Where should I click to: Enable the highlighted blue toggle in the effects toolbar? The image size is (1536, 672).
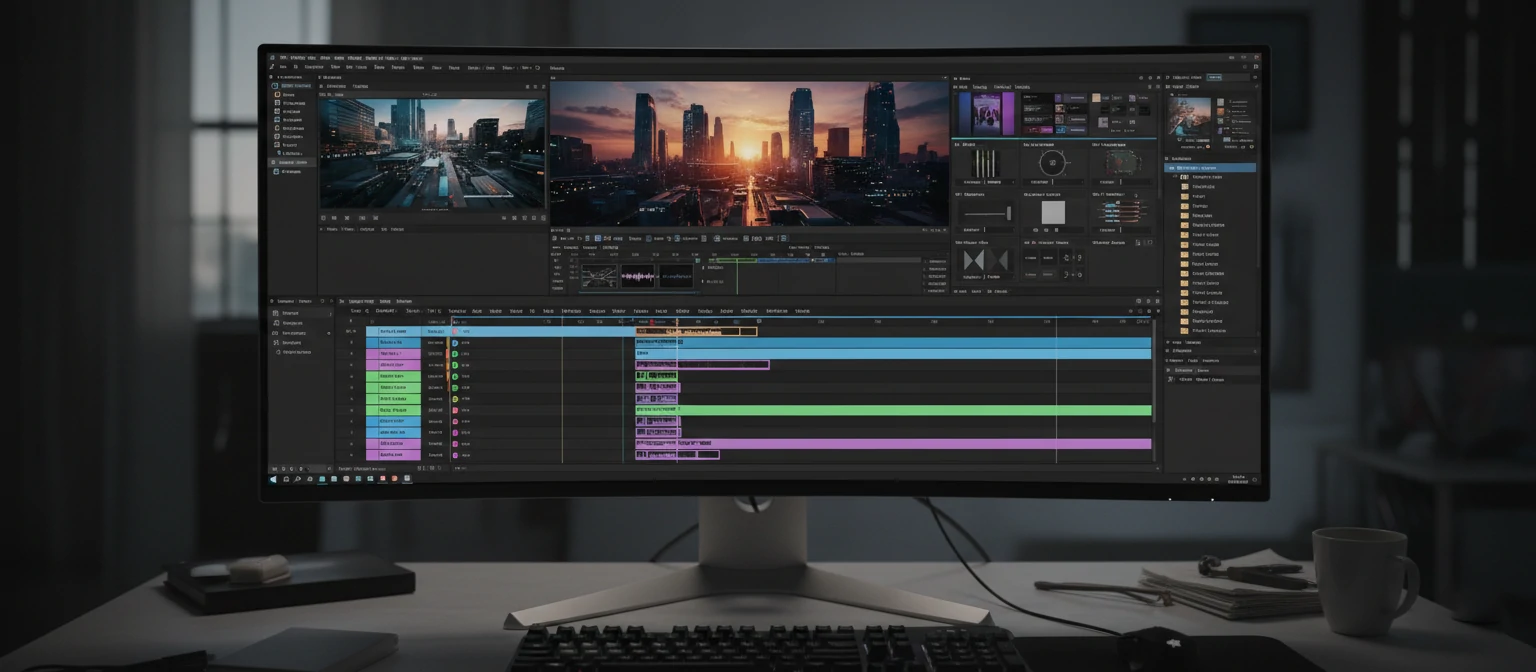[x=597, y=238]
